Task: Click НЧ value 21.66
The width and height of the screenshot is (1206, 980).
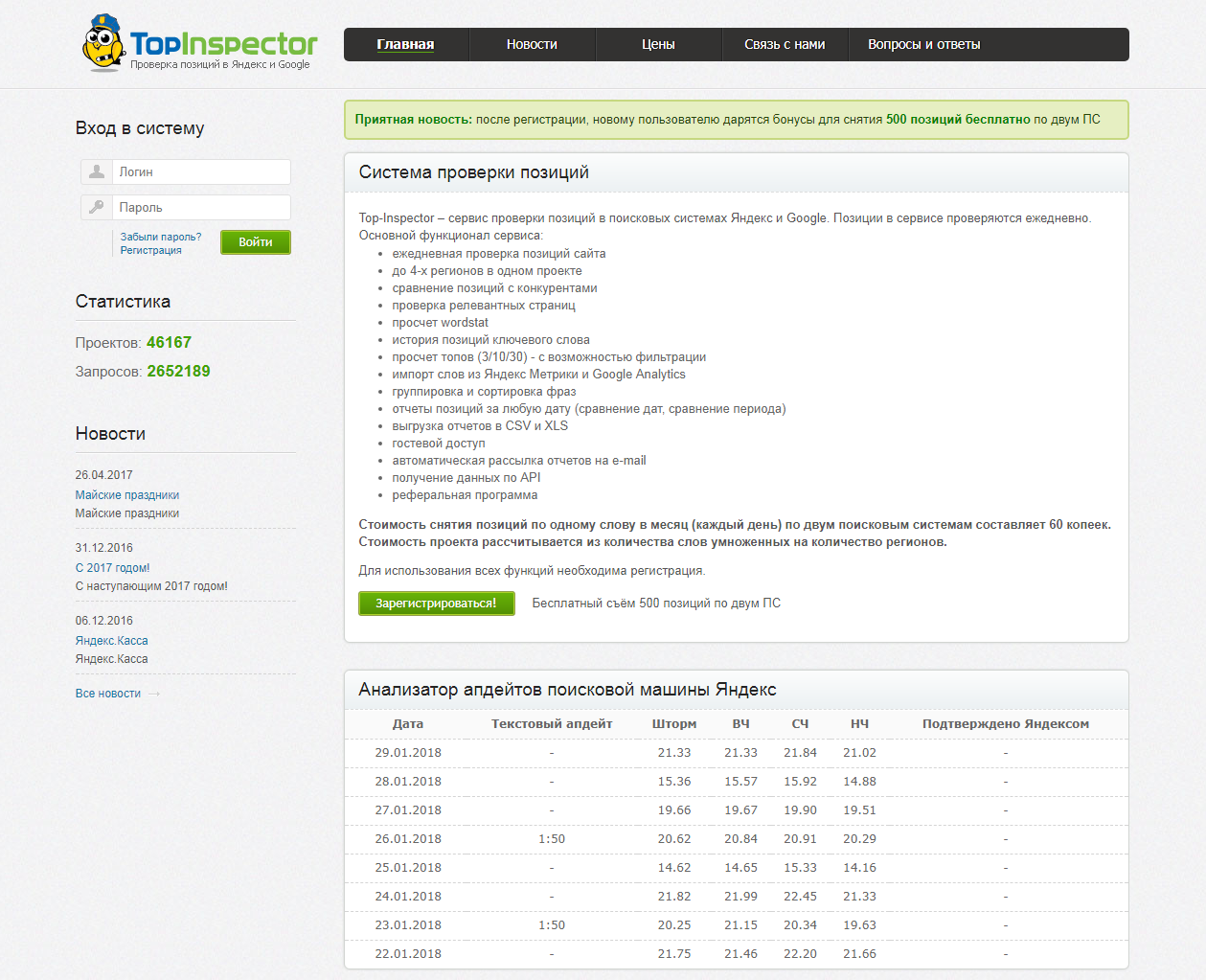Action: coord(859,954)
